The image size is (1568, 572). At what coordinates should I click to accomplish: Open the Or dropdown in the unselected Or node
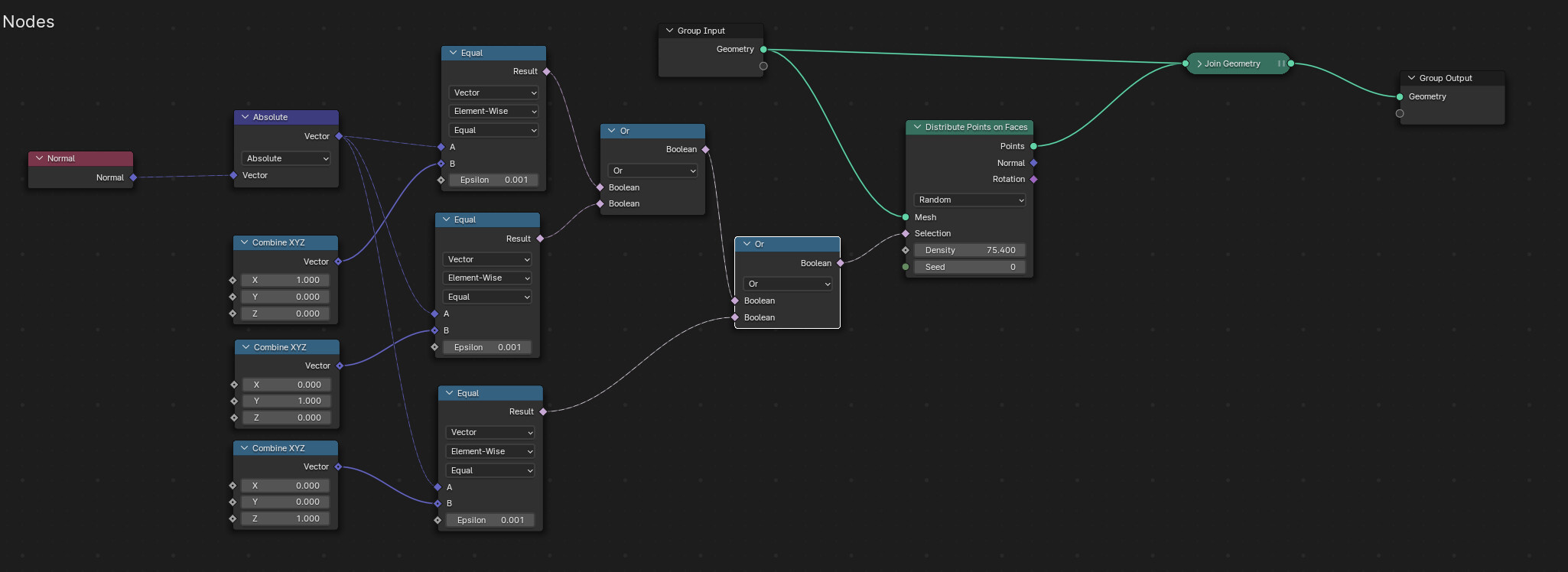[652, 171]
